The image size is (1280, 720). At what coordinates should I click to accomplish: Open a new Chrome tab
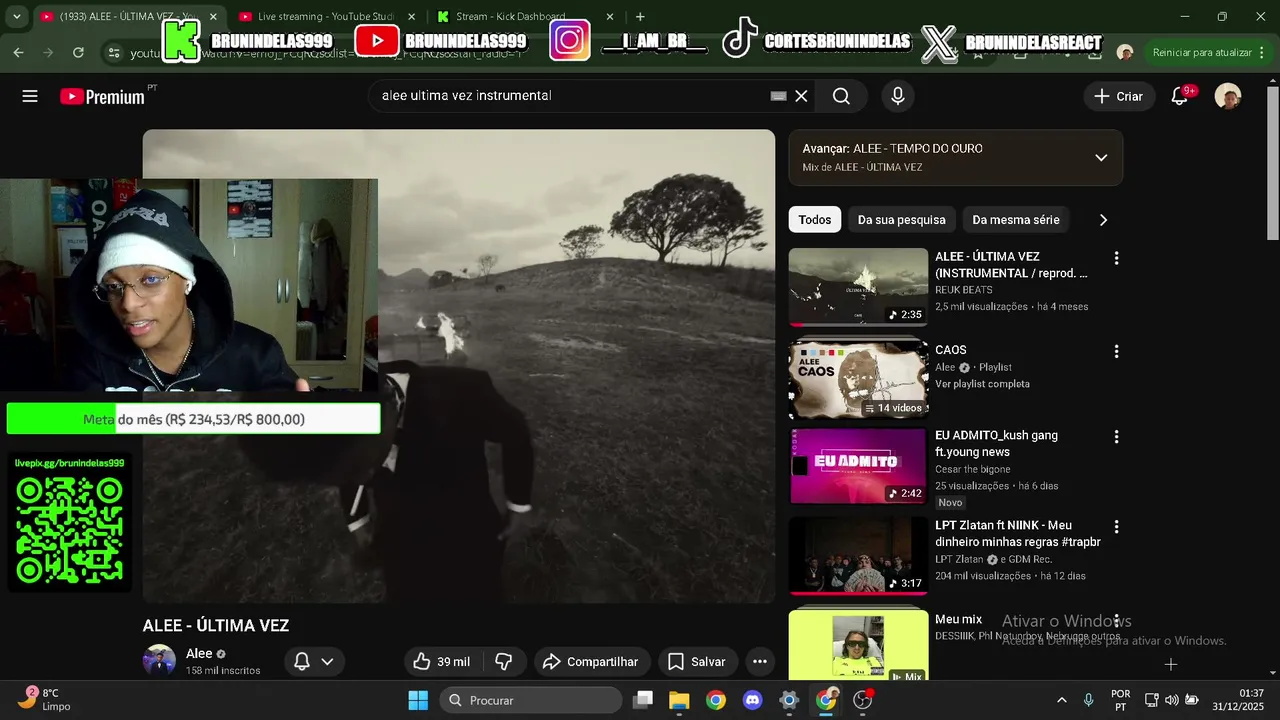click(640, 16)
